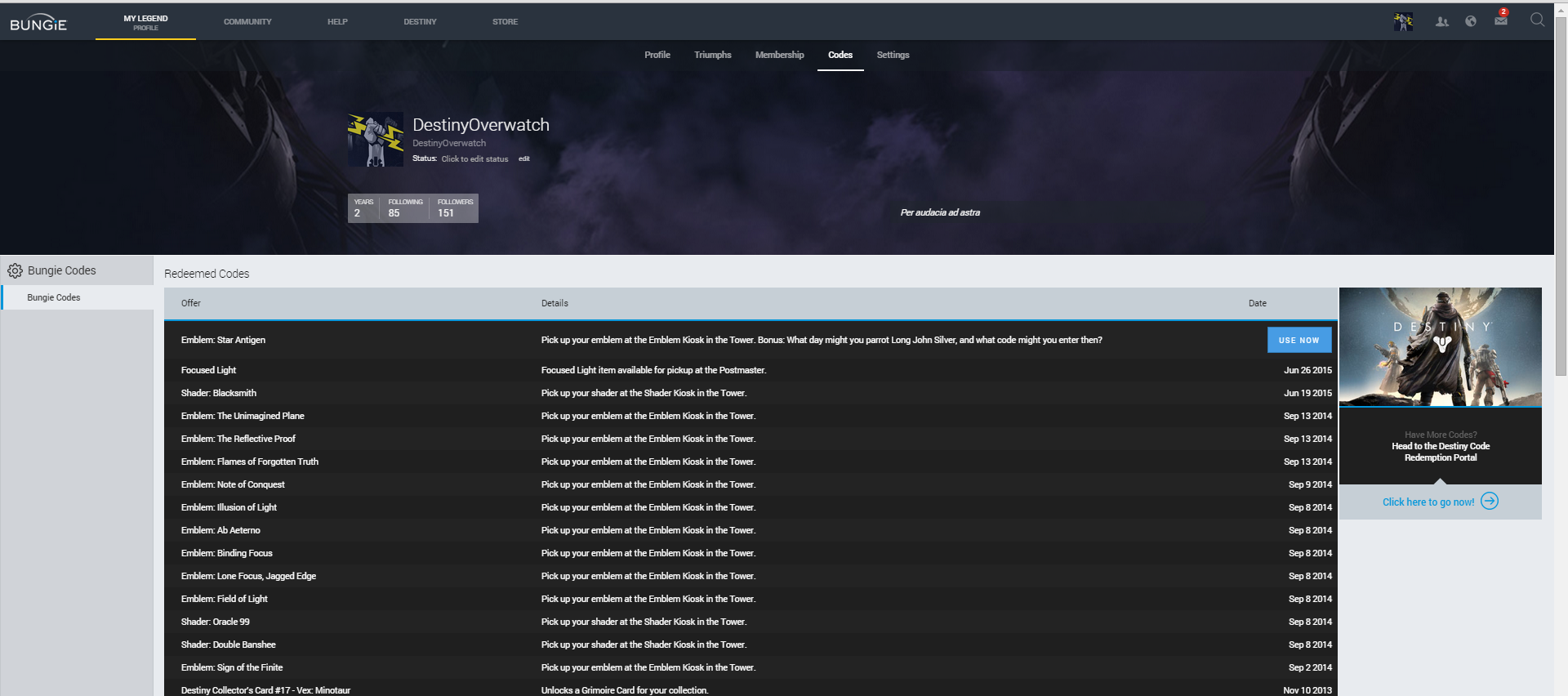Click 'Destiny Collector's Card #17' row
This screenshot has height=696, width=1568.
coord(751,688)
